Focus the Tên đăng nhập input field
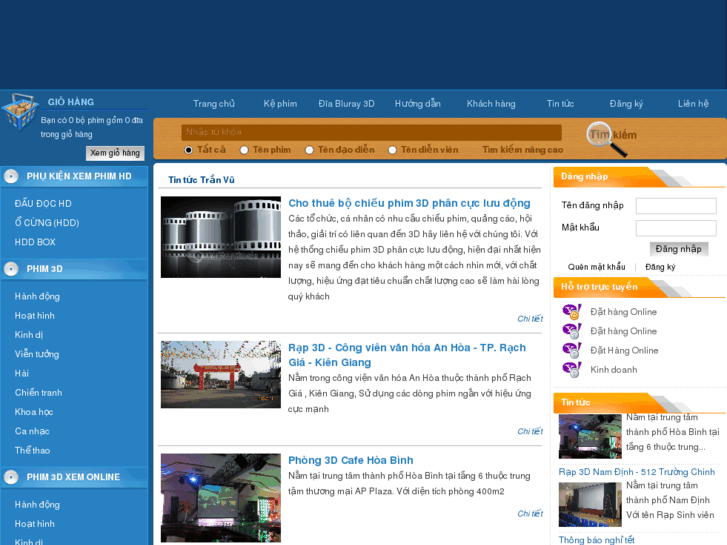This screenshot has height=545, width=727. pos(676,205)
